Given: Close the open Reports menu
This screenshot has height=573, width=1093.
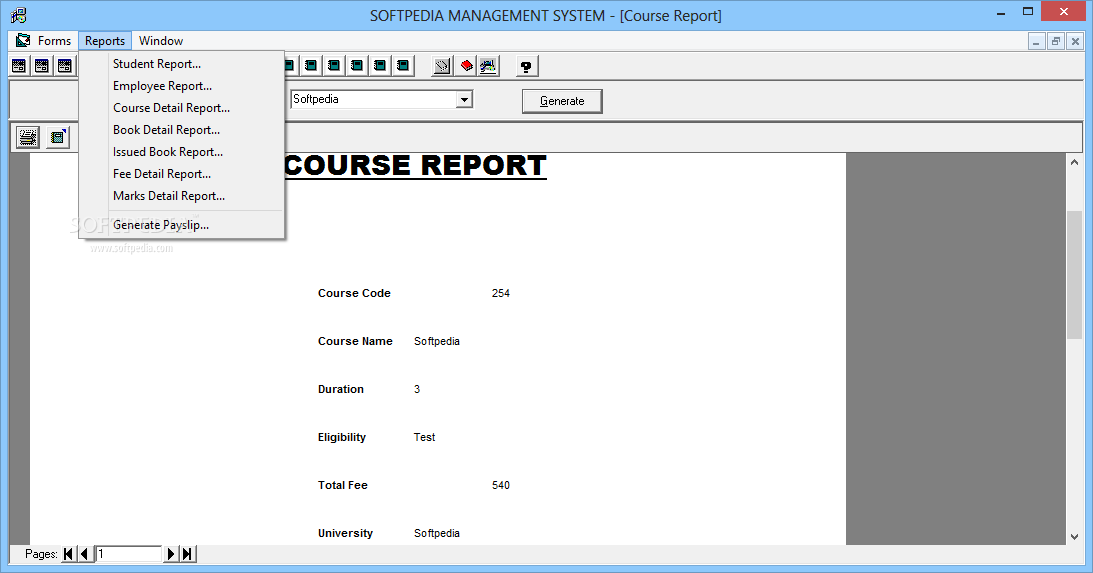Looking at the screenshot, I should 105,40.
